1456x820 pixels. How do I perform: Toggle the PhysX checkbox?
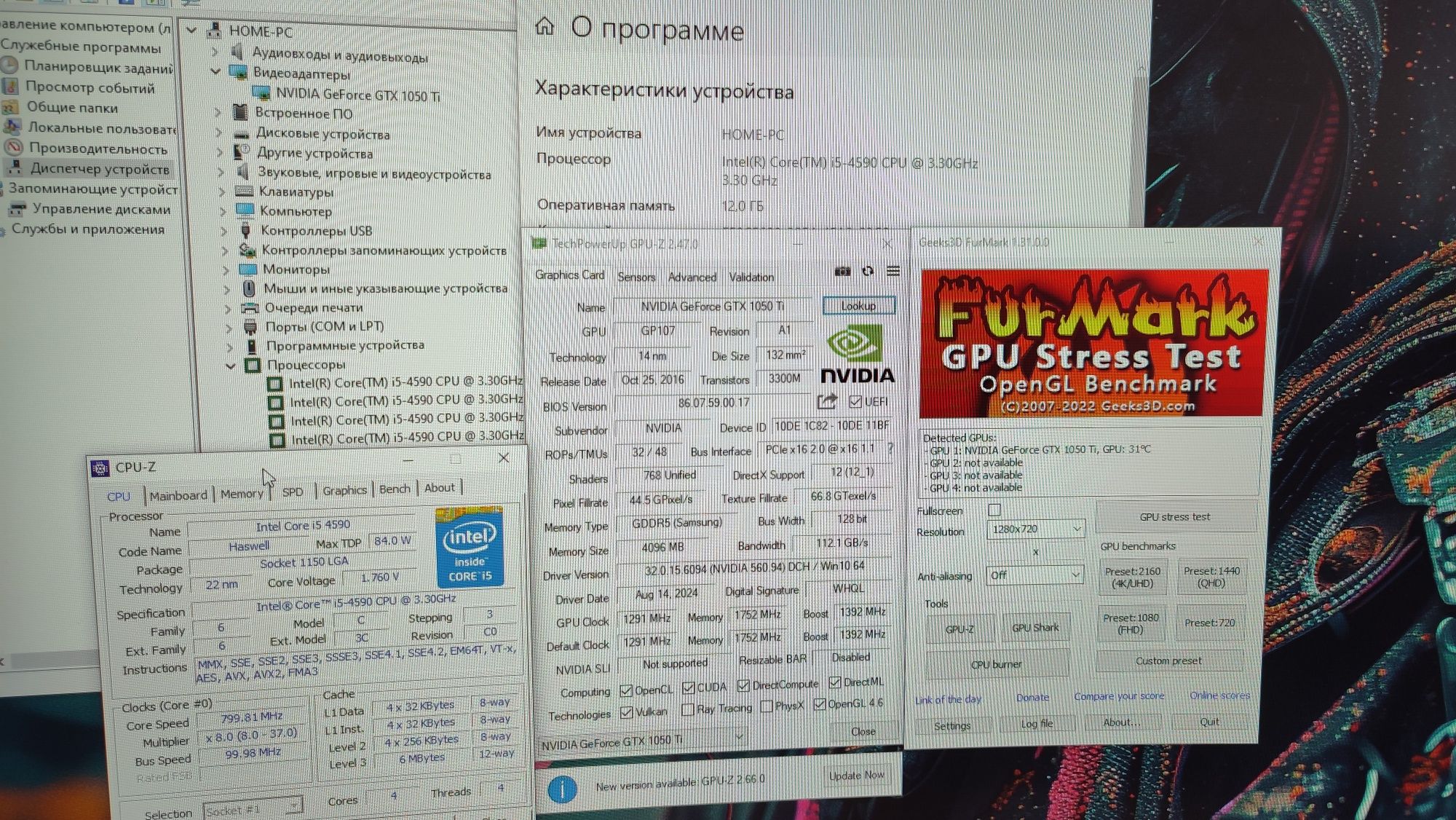(766, 706)
